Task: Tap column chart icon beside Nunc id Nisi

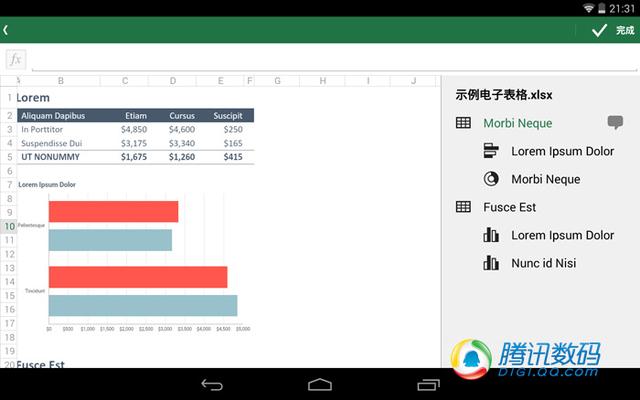Action: 491,263
